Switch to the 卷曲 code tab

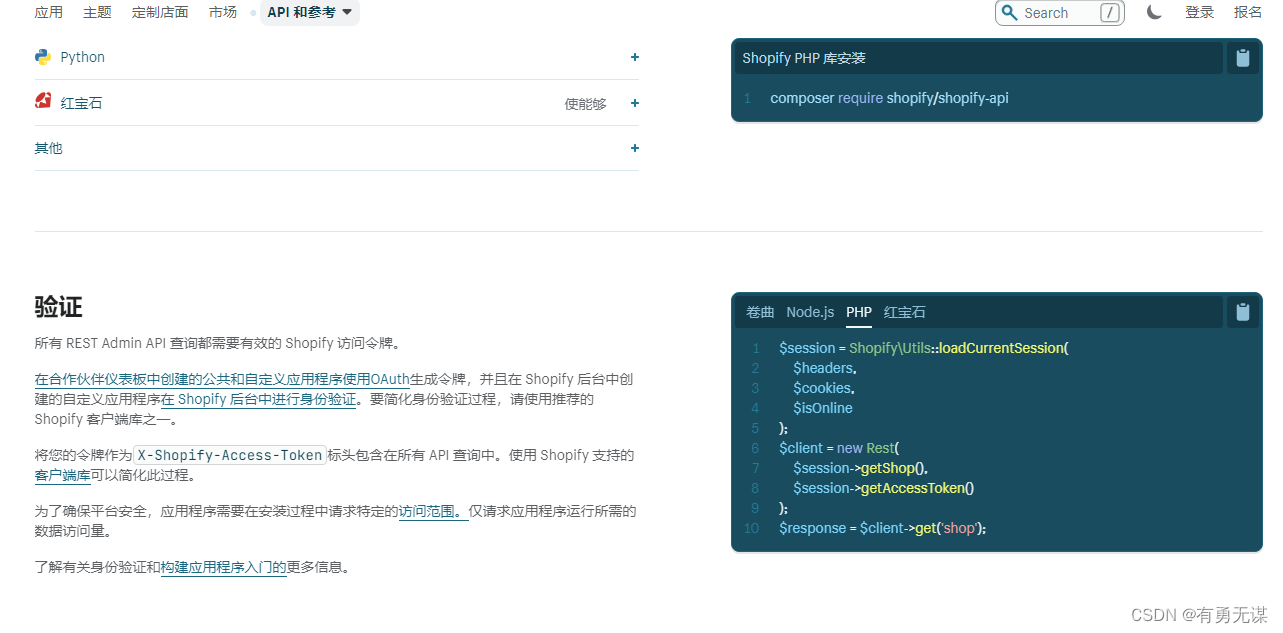tap(760, 312)
